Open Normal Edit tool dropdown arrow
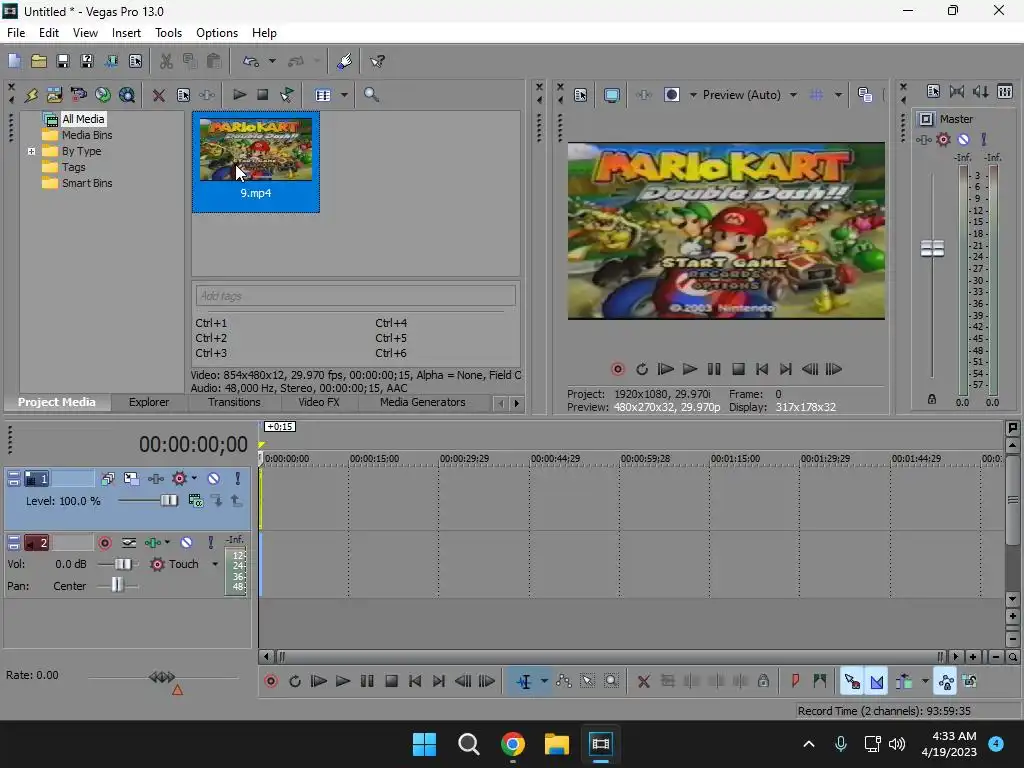The width and height of the screenshot is (1024, 768). click(x=544, y=681)
